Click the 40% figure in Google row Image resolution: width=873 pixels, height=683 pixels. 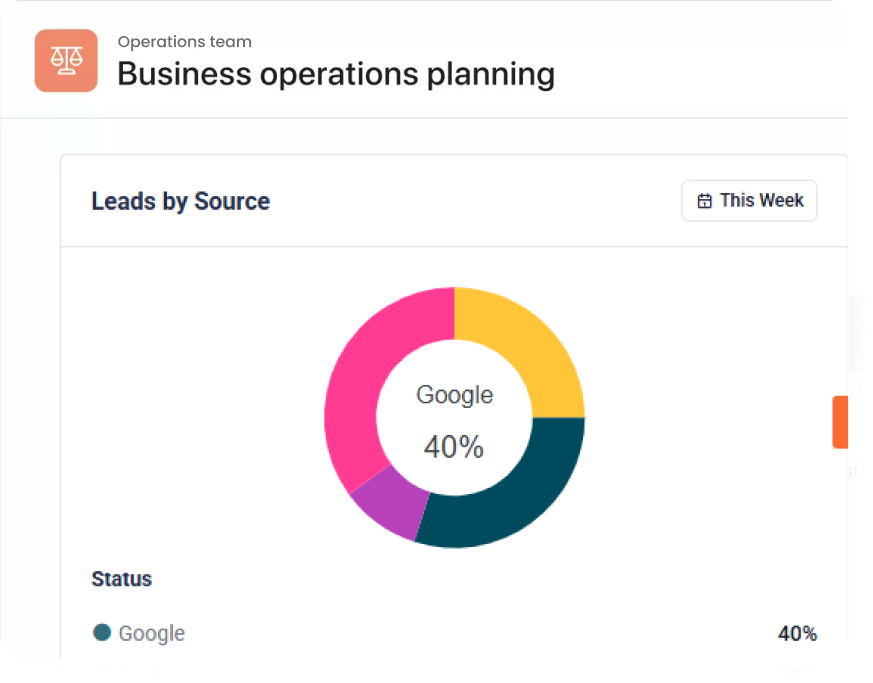pos(797,633)
